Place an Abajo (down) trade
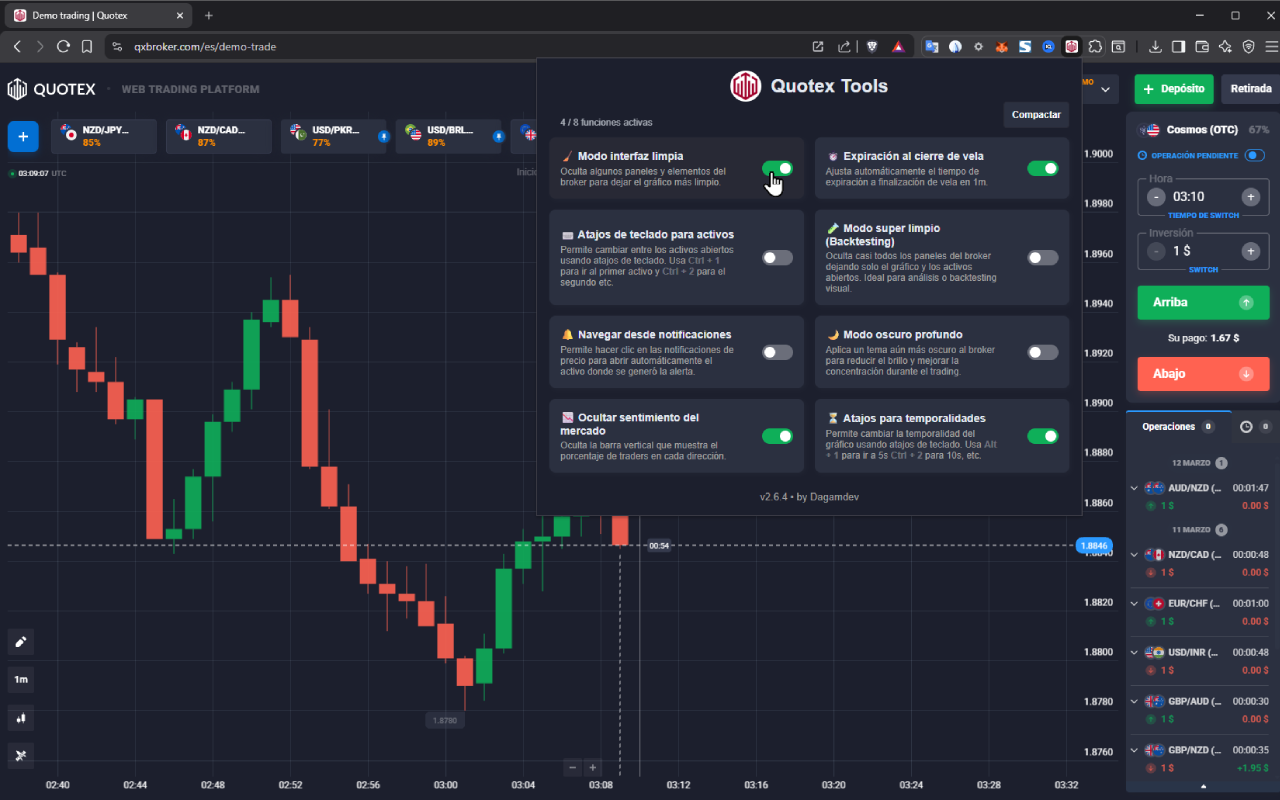 click(1203, 374)
